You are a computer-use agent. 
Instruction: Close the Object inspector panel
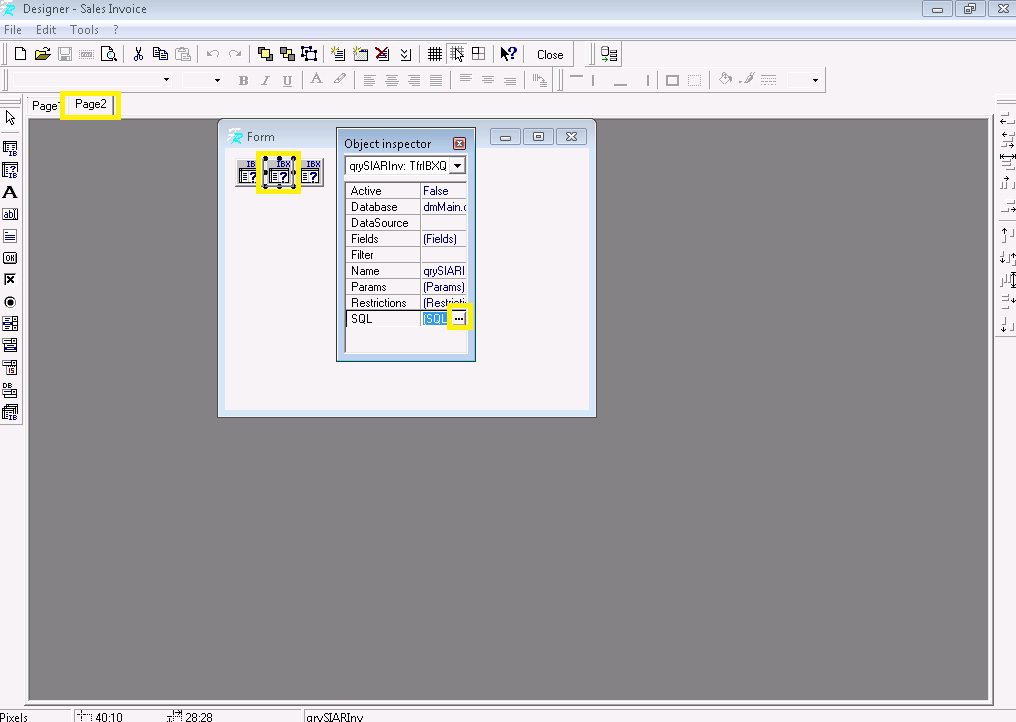point(459,144)
